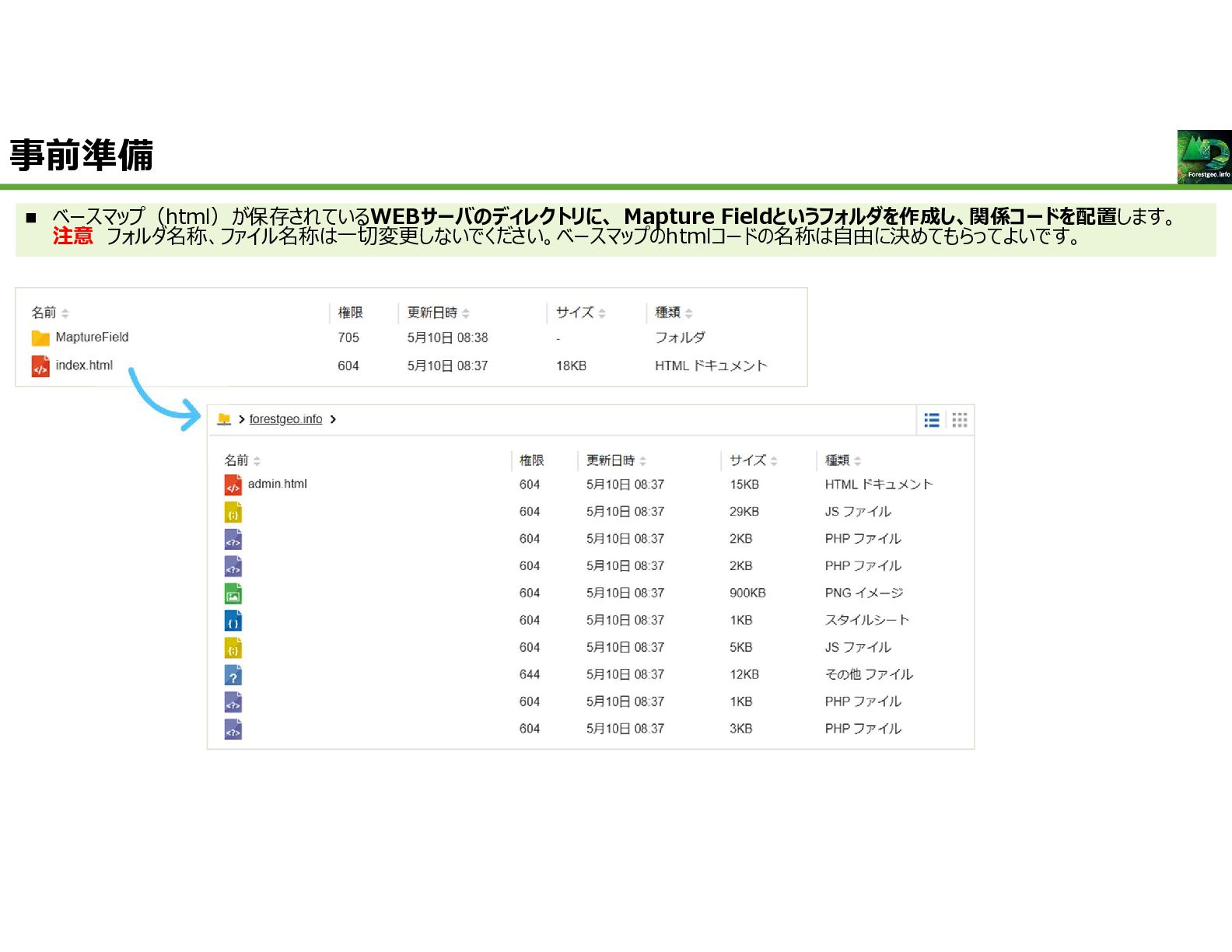1232x952 pixels.
Task: Select the 900KB PNG image file icon
Action: click(233, 593)
